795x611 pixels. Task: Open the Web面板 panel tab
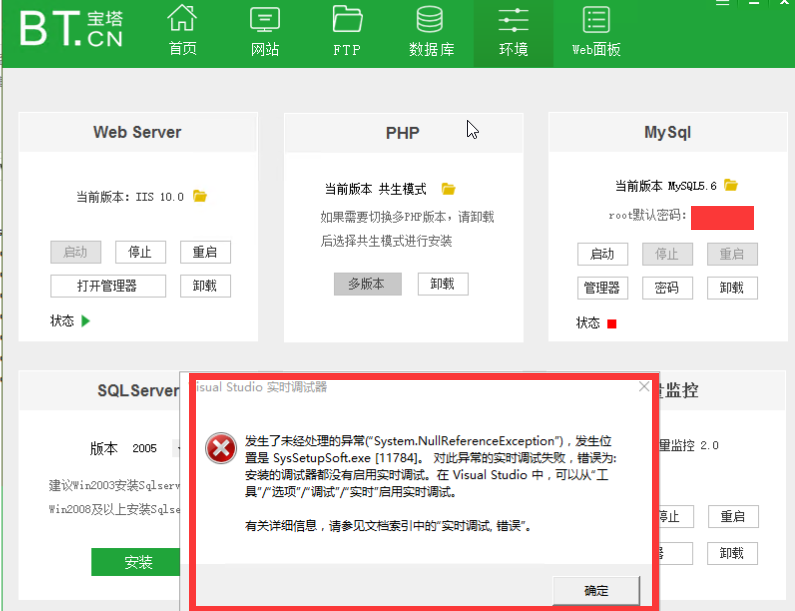[x=596, y=30]
